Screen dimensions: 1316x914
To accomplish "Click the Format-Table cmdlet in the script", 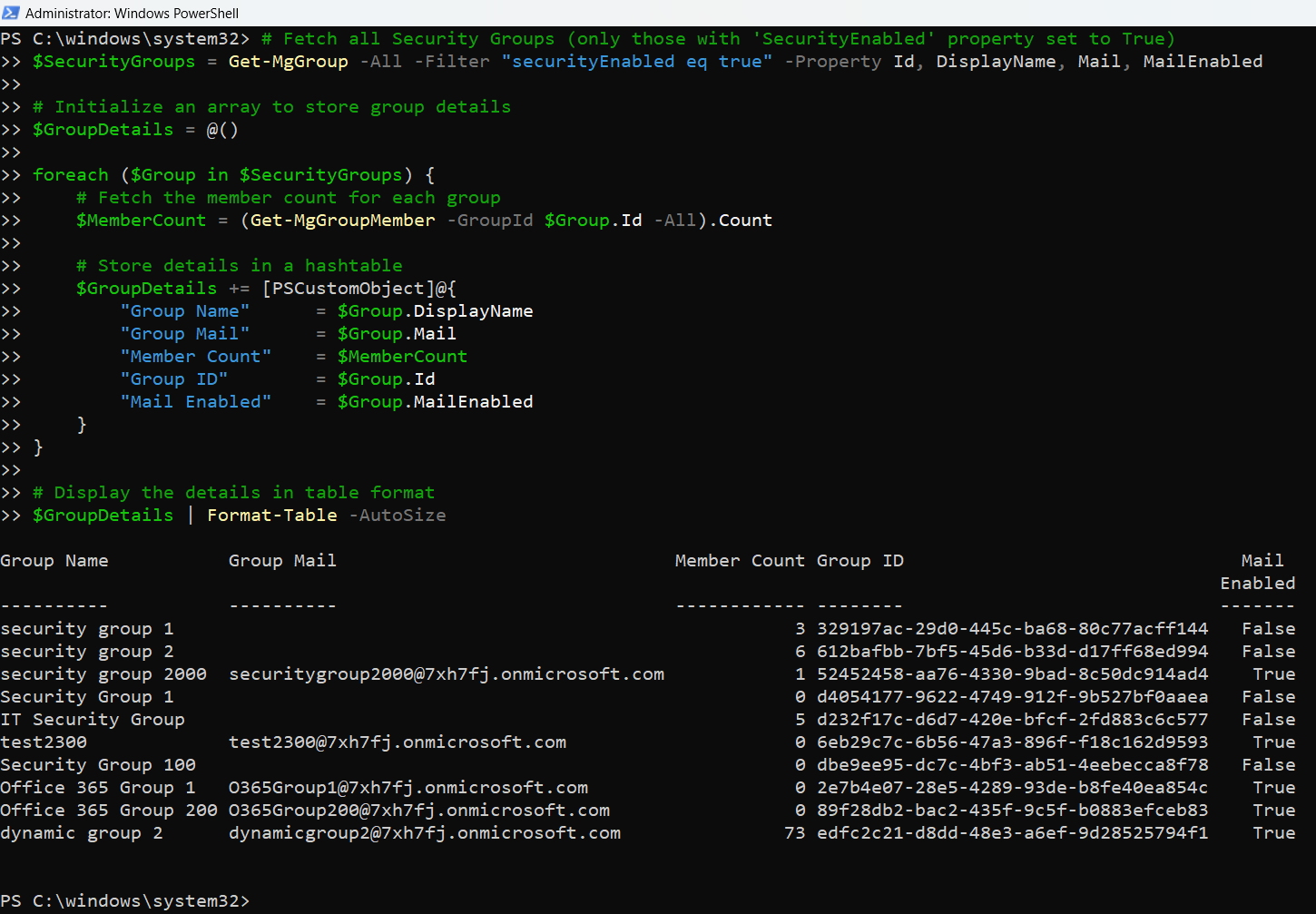I will tap(271, 516).
